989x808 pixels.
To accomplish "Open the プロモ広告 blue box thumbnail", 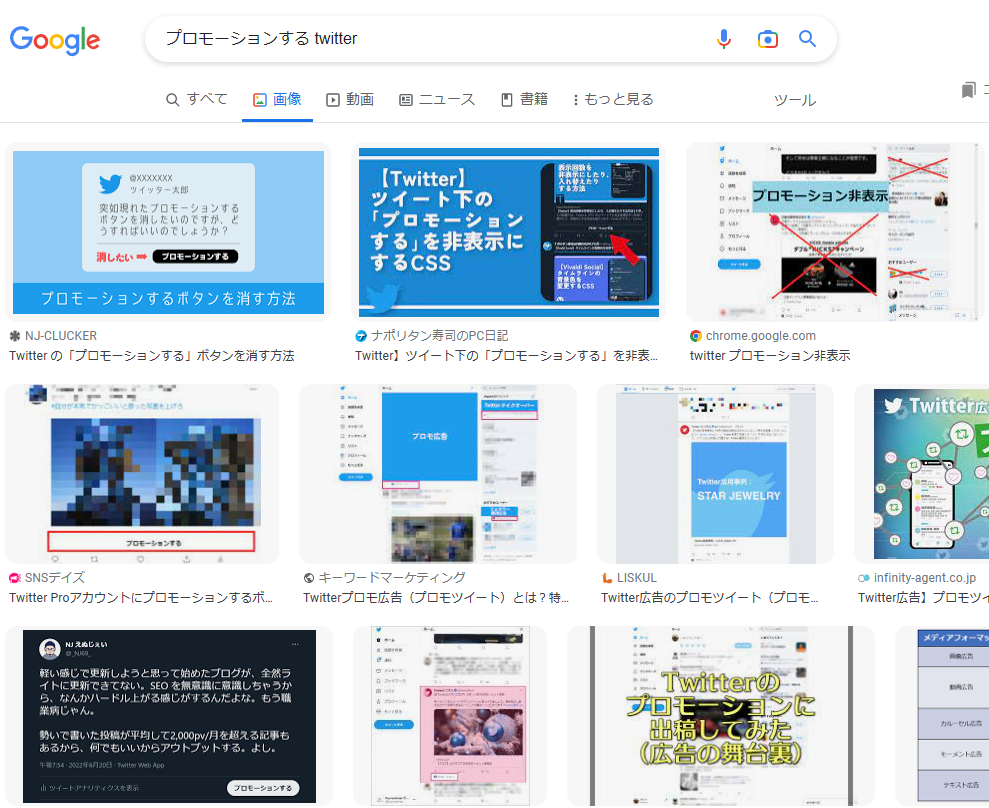I will point(438,474).
